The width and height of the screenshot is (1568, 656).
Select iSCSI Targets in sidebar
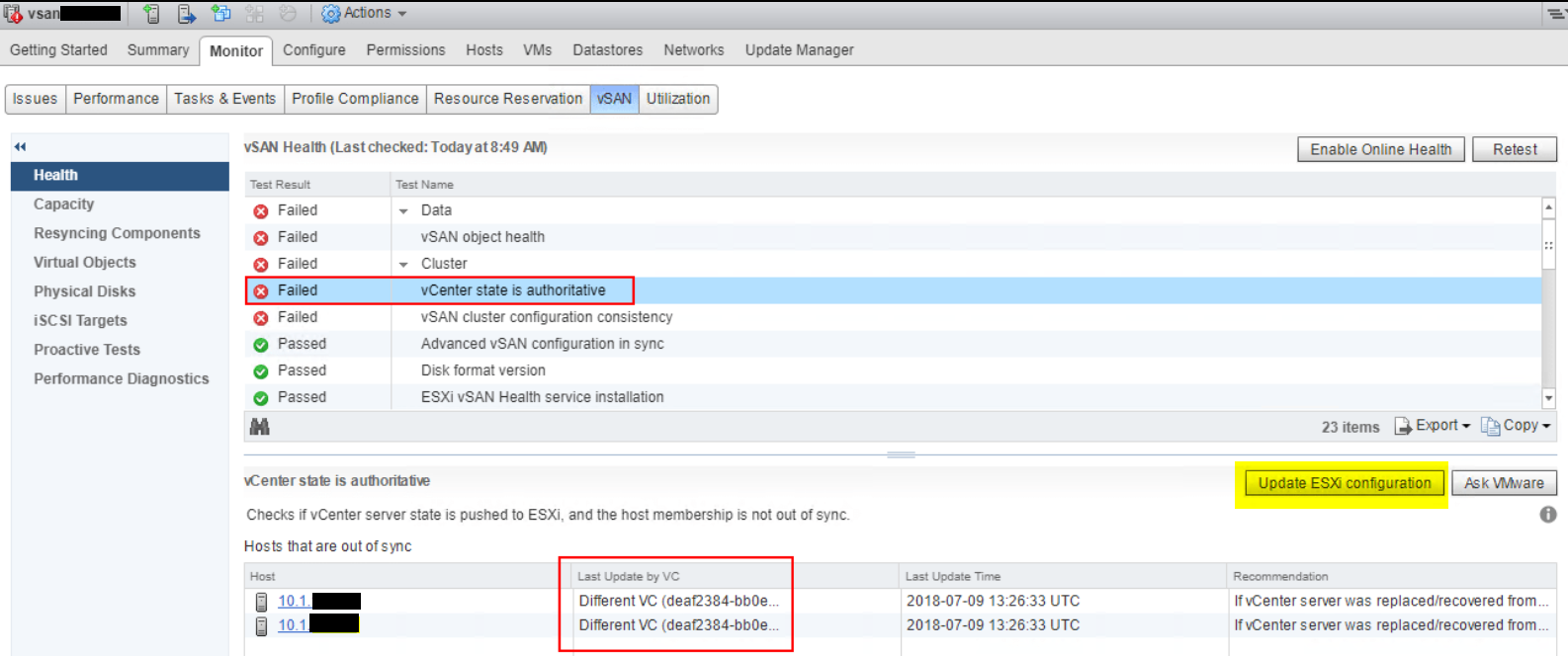click(80, 321)
